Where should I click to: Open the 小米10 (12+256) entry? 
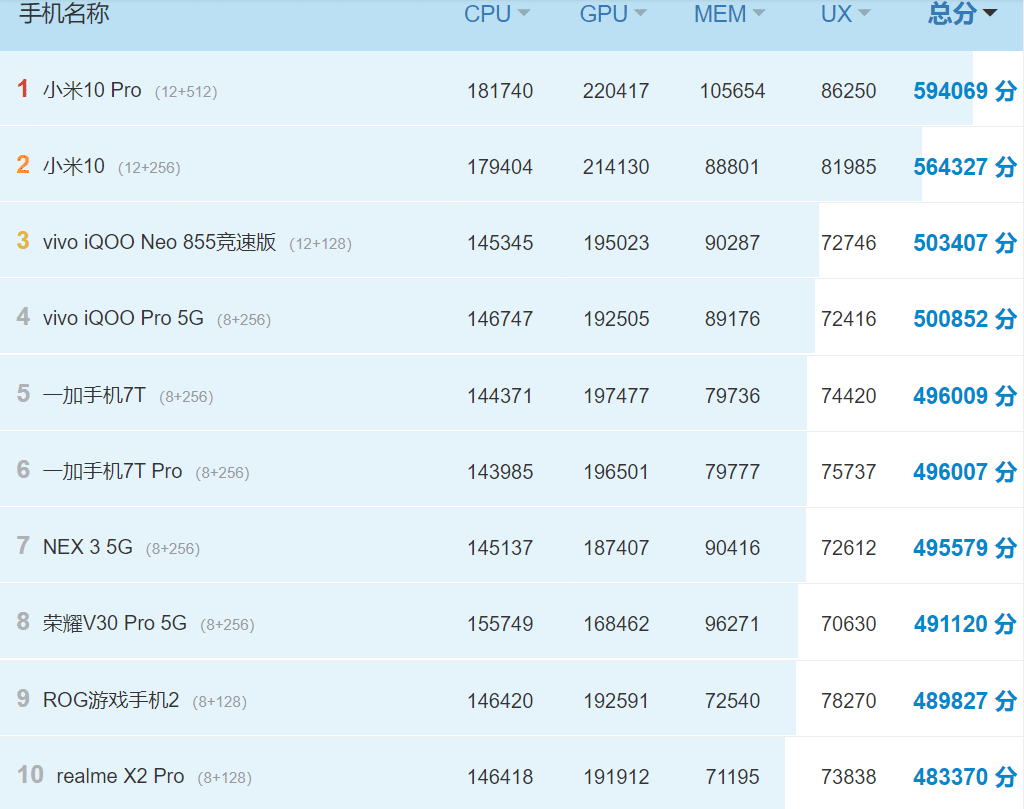click(x=74, y=166)
